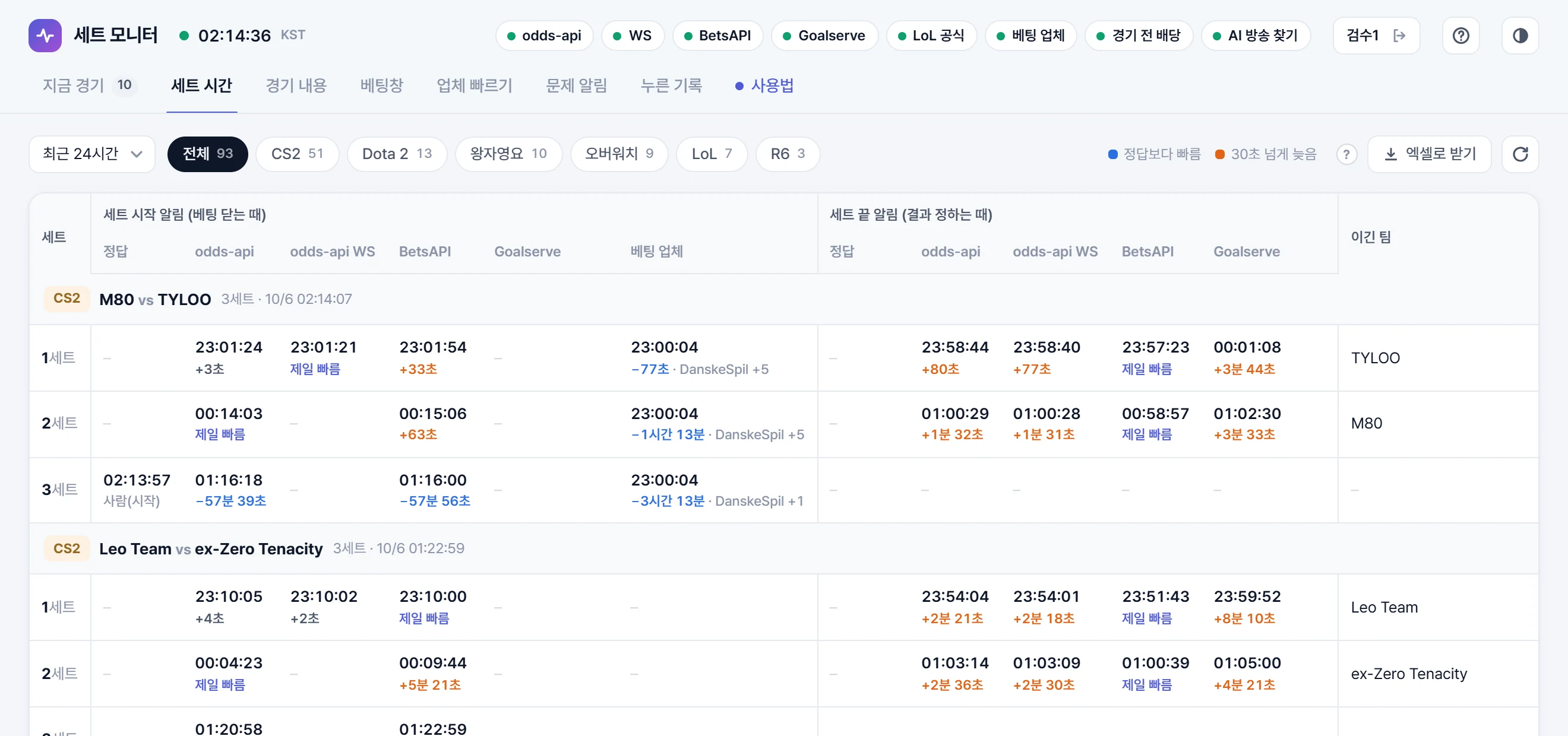Open the help question-mark icon in header
The image size is (1568, 736).
tap(1461, 35)
